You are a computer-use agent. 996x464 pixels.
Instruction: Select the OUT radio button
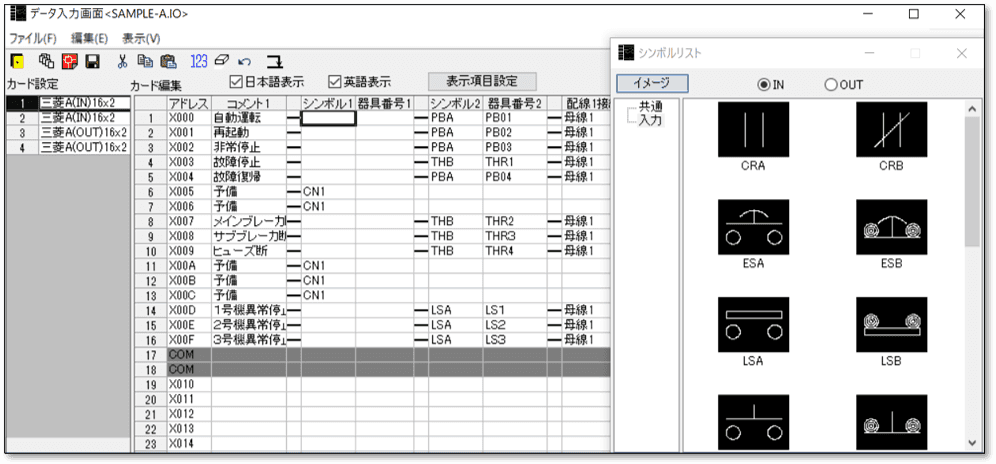pyautogui.click(x=831, y=85)
